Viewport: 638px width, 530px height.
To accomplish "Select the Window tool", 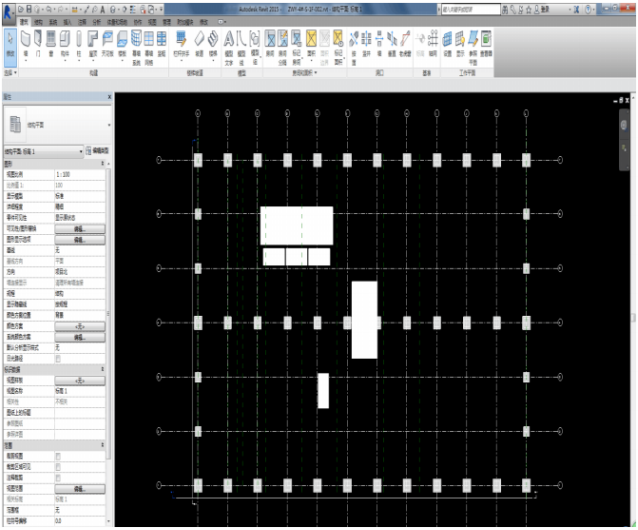I will (x=51, y=41).
